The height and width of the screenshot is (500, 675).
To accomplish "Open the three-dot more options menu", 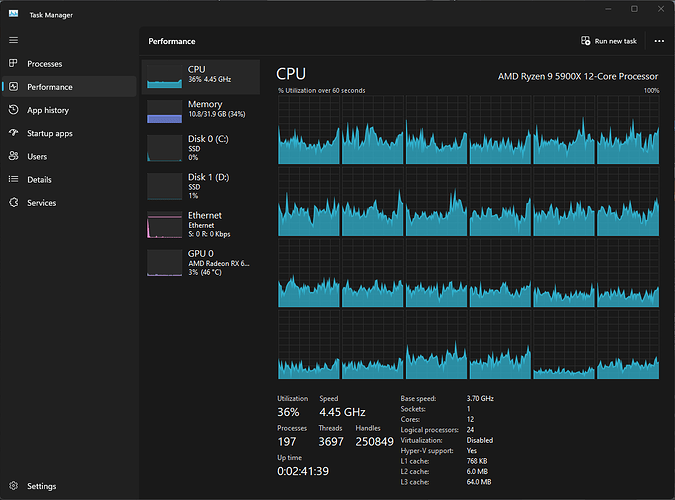I will (658, 41).
